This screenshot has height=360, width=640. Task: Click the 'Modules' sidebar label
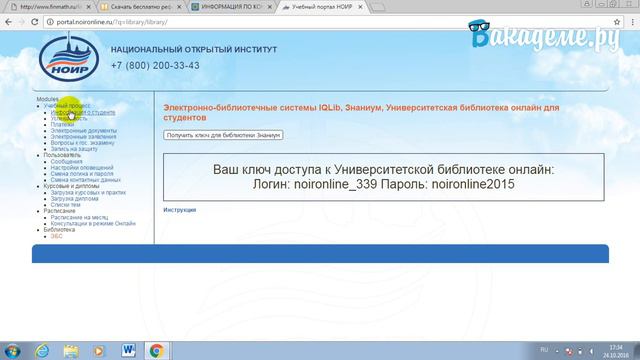pyautogui.click(x=47, y=99)
